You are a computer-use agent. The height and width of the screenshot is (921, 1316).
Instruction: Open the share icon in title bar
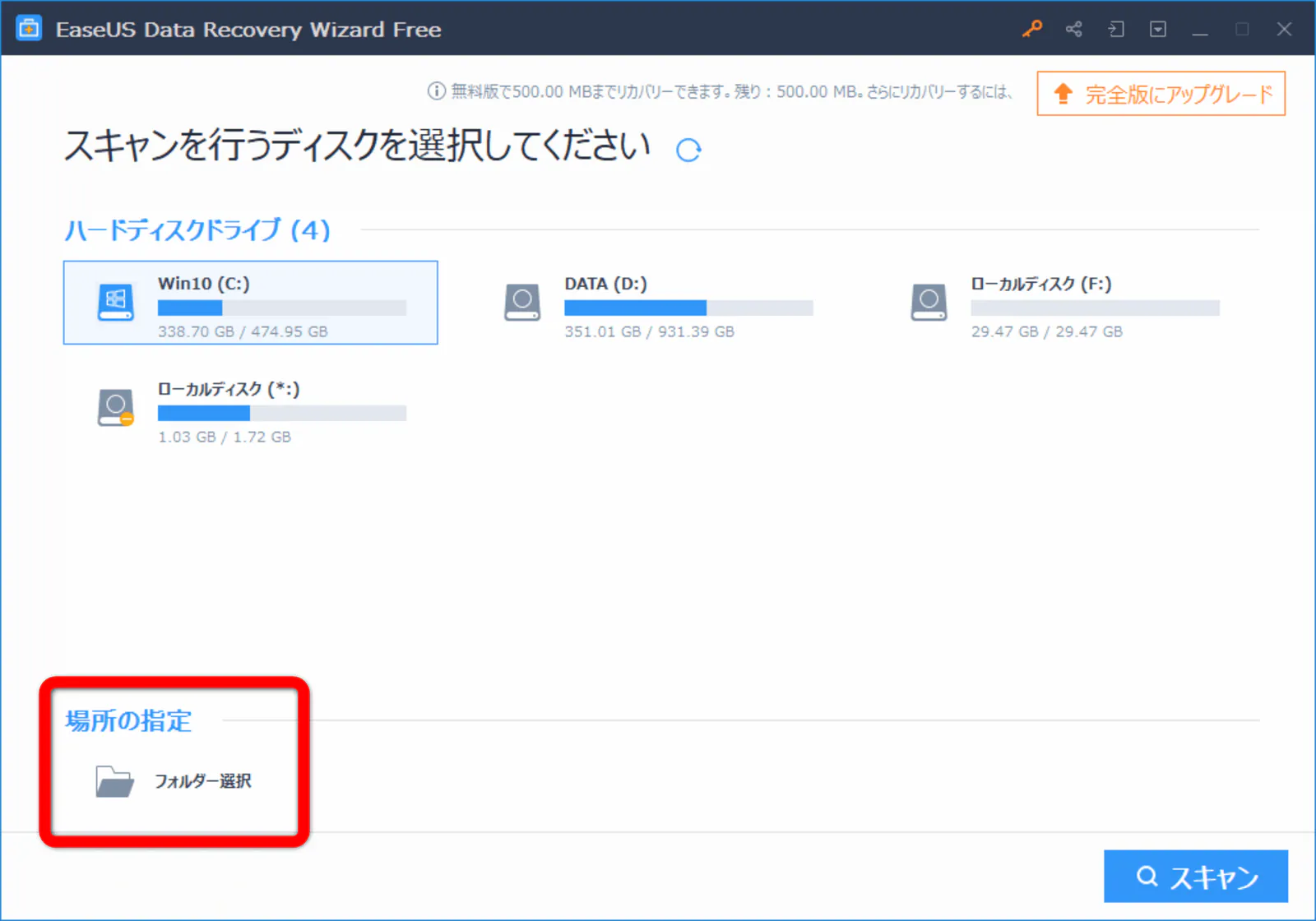click(1073, 29)
